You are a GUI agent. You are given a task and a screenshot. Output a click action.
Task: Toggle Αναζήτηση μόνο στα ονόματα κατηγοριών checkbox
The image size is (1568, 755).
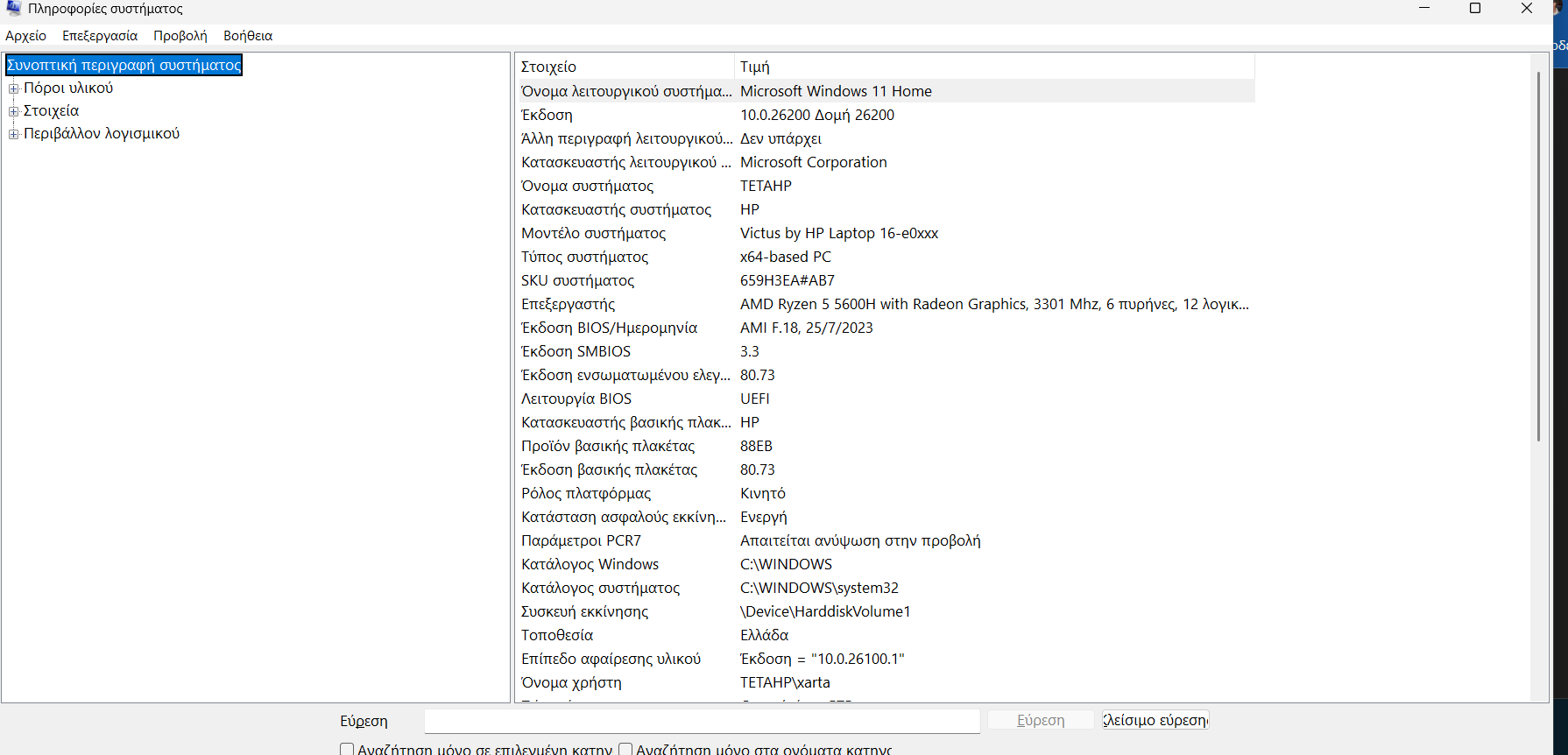pos(625,749)
